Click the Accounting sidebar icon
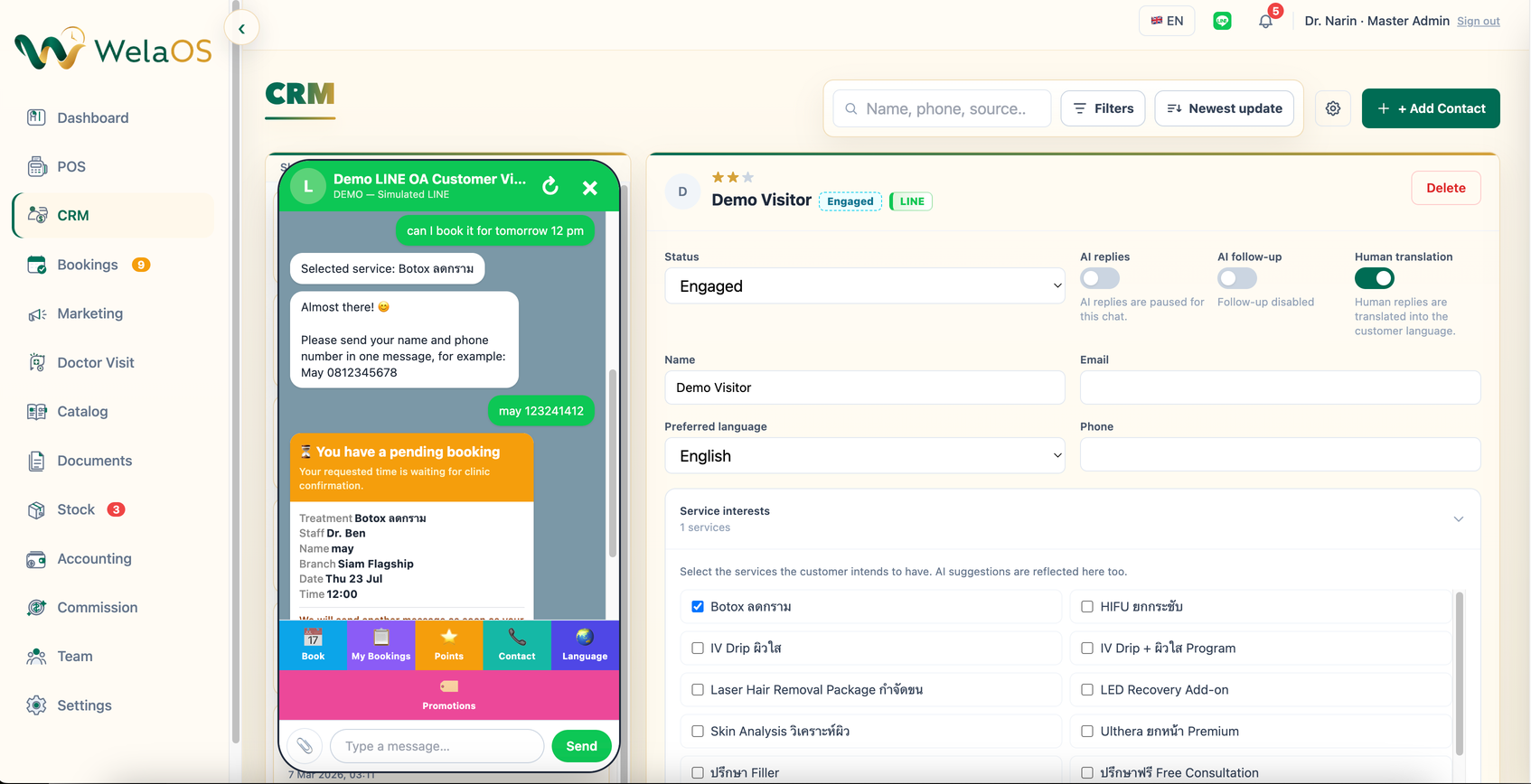 [x=36, y=558]
